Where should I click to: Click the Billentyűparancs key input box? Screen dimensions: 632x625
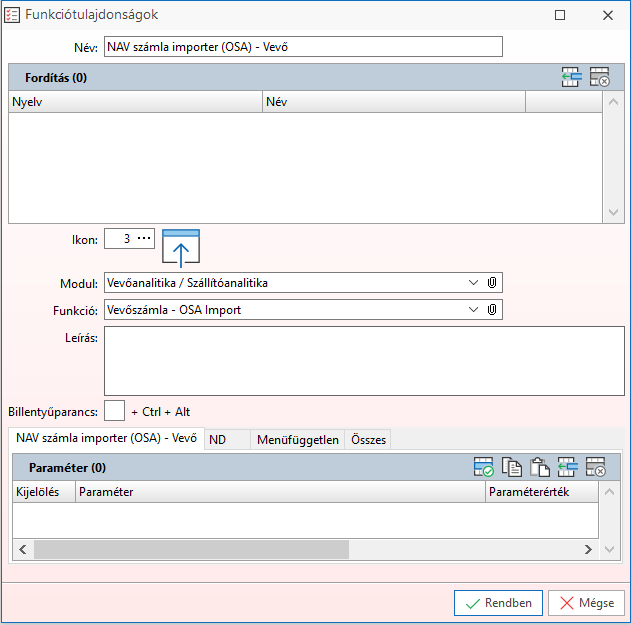[114, 411]
